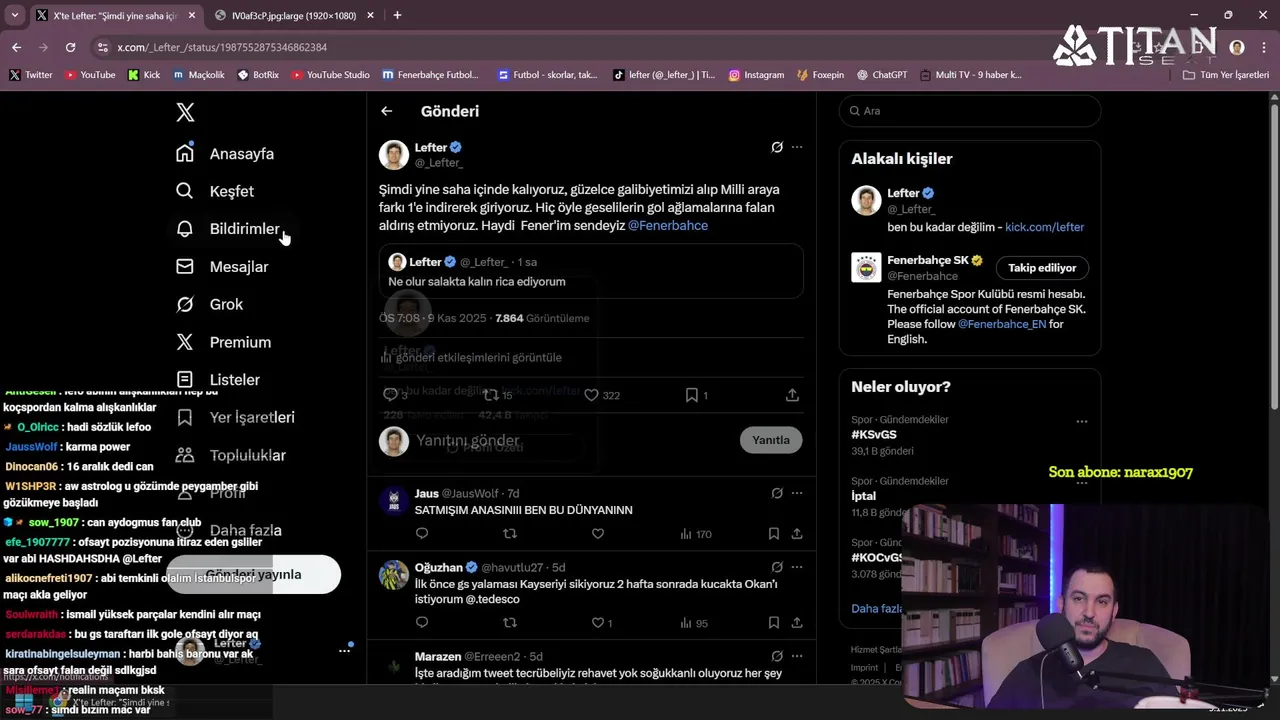
Task: Reply to Jaus's comment
Action: click(422, 534)
